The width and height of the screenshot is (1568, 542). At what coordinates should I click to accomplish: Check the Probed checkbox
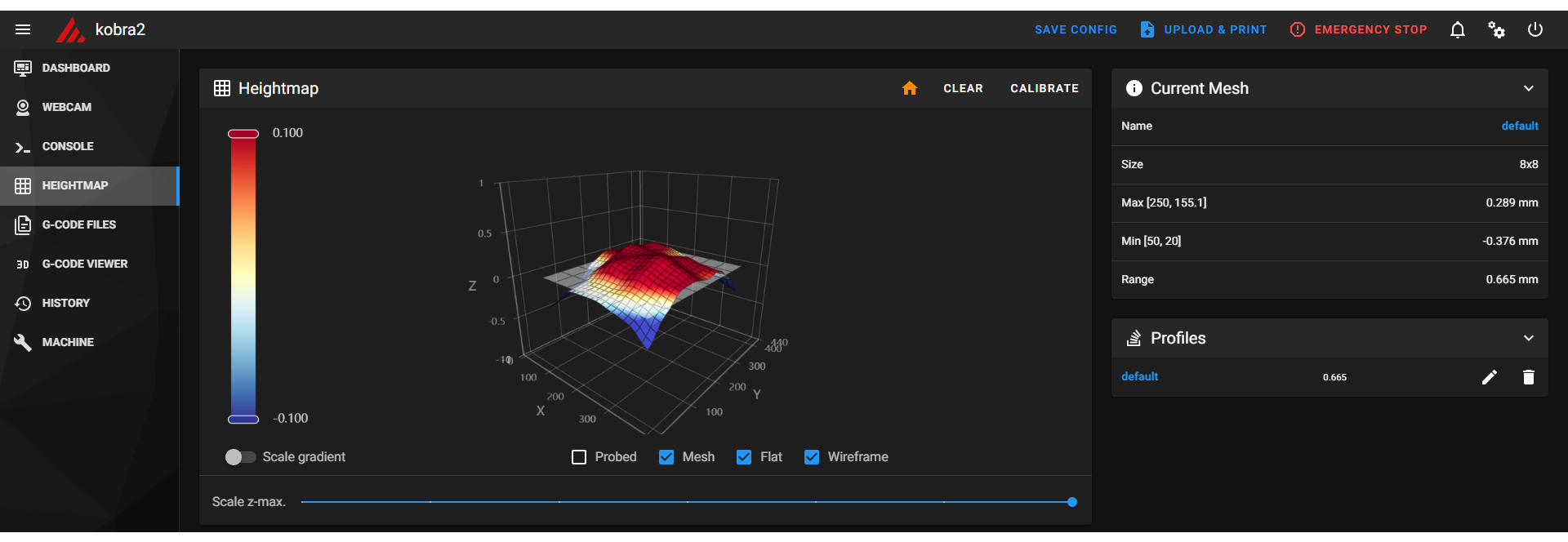point(579,457)
